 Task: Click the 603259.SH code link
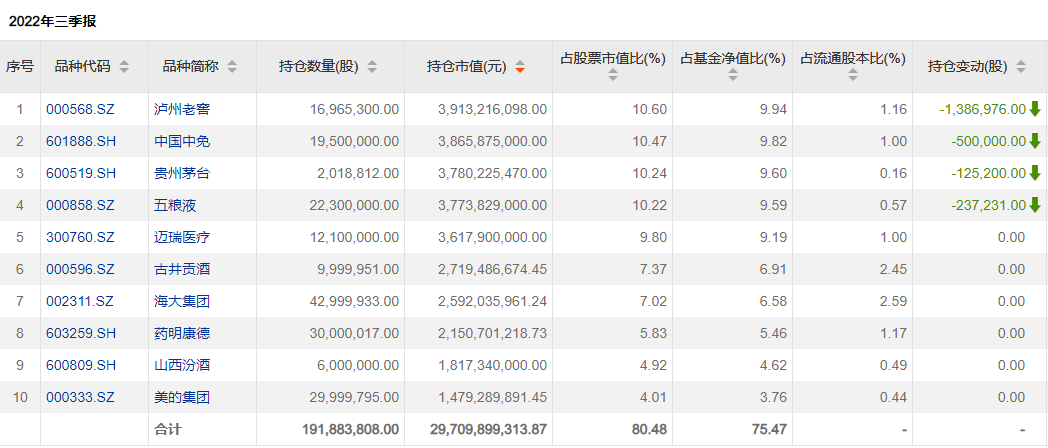point(80,333)
